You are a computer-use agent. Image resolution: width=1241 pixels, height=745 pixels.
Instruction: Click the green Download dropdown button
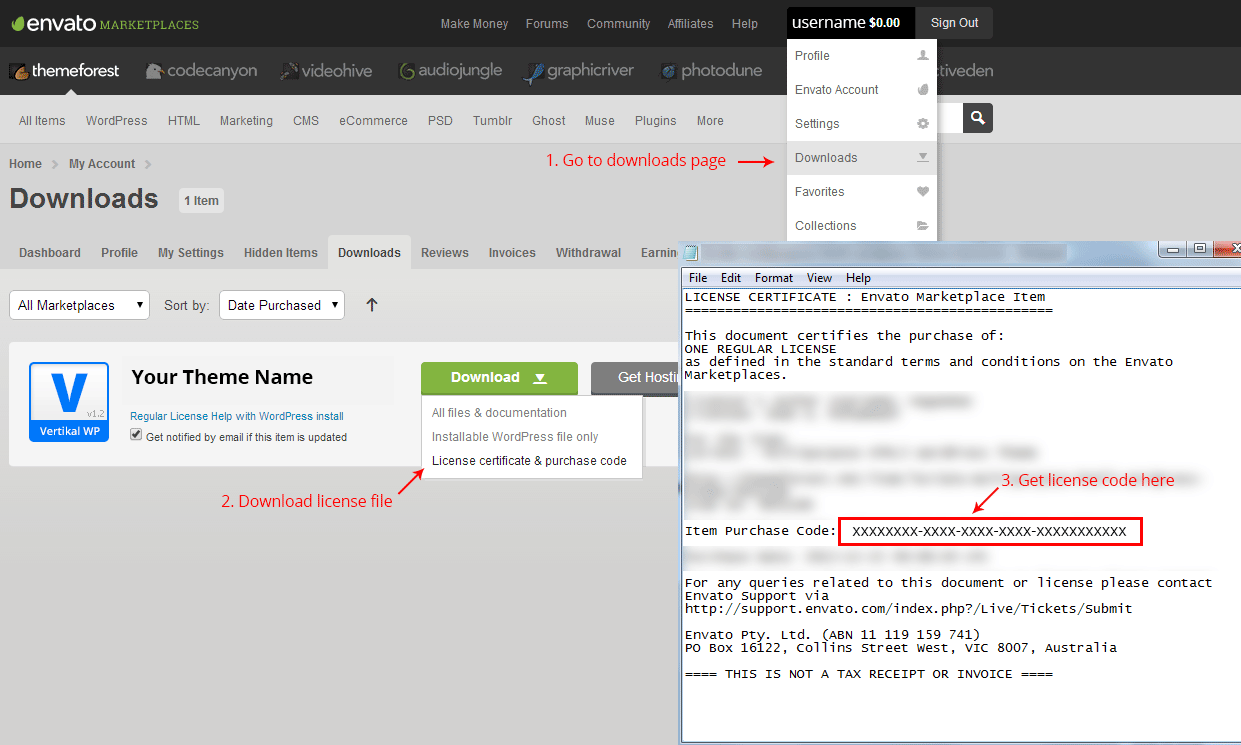click(499, 377)
